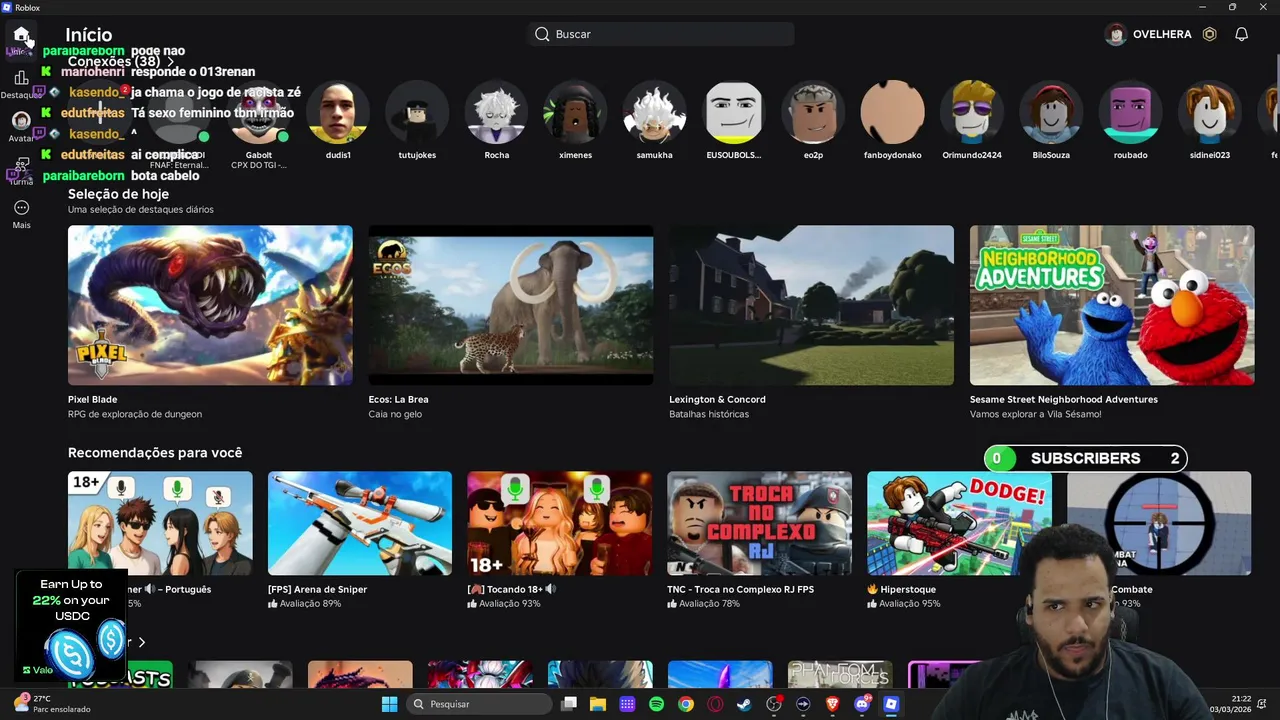The image size is (1280, 720).
Task: Open the Turma party icon in sidebar
Action: pyautogui.click(x=21, y=164)
